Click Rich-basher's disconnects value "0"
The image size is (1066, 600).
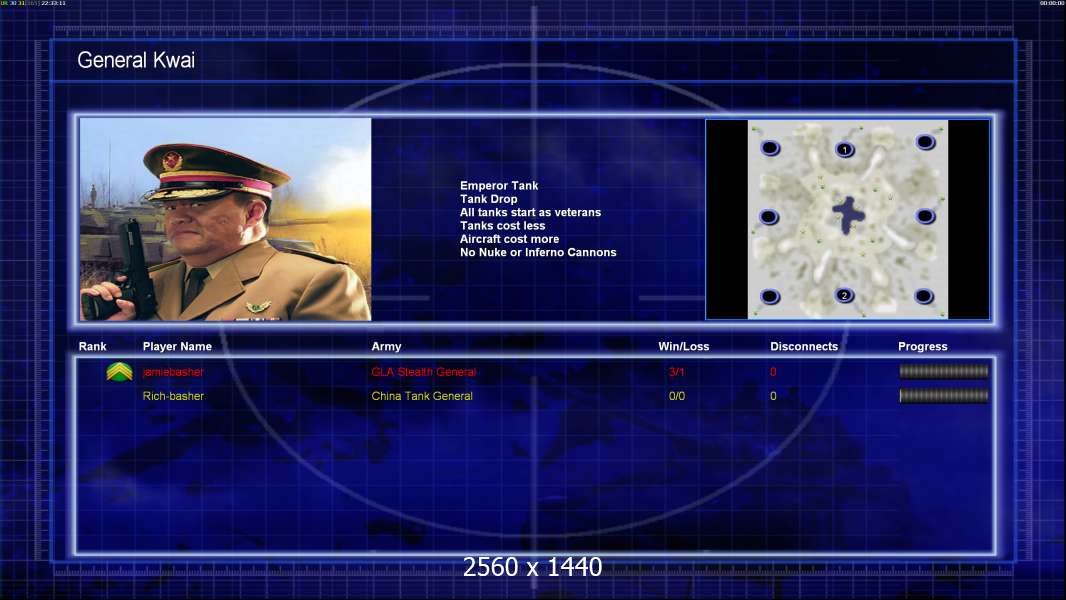[x=773, y=396]
